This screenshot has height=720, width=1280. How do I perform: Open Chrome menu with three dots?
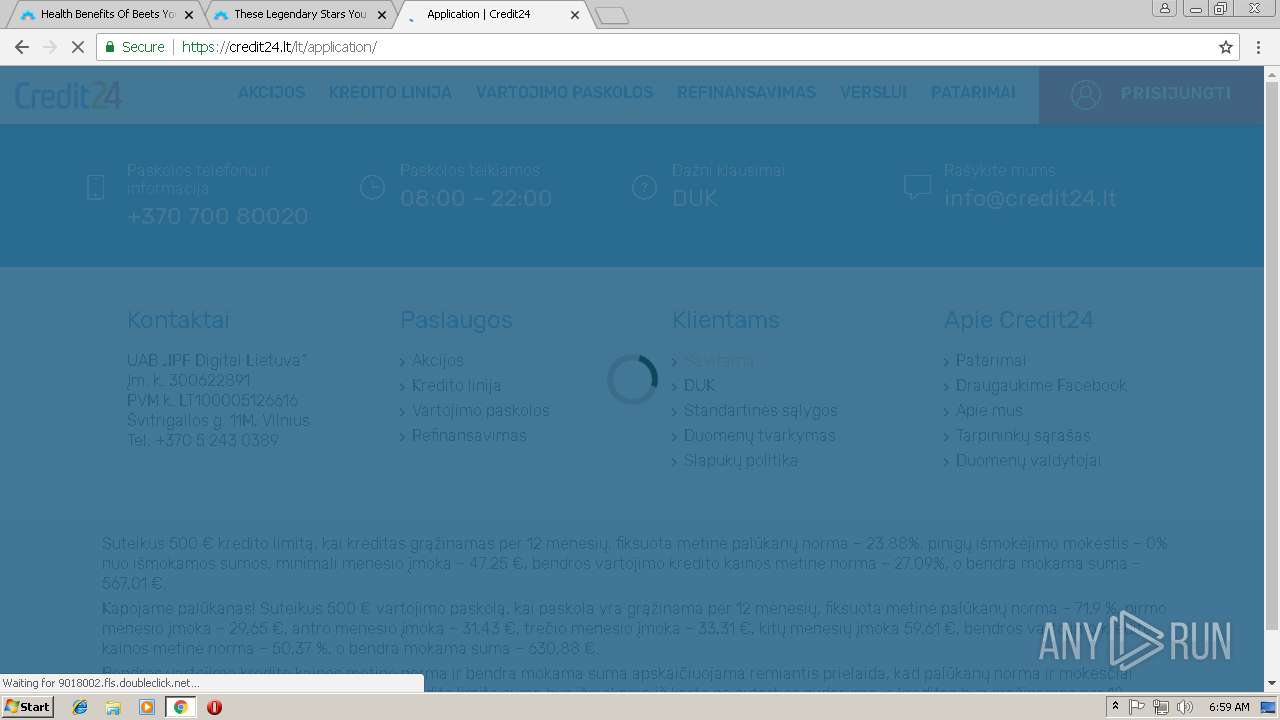click(x=1259, y=47)
